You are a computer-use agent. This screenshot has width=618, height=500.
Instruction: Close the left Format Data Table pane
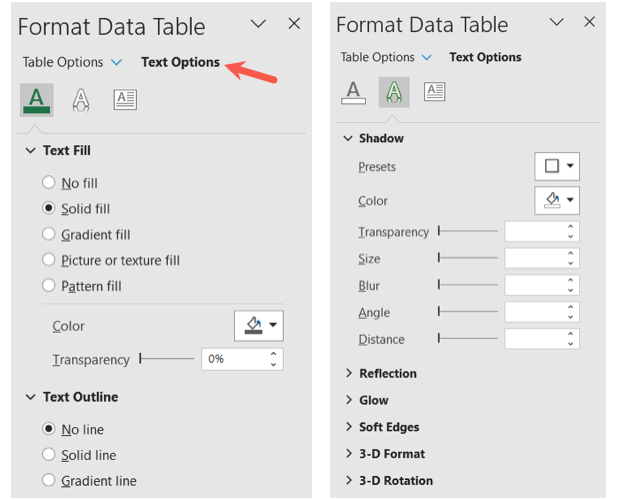tap(294, 23)
